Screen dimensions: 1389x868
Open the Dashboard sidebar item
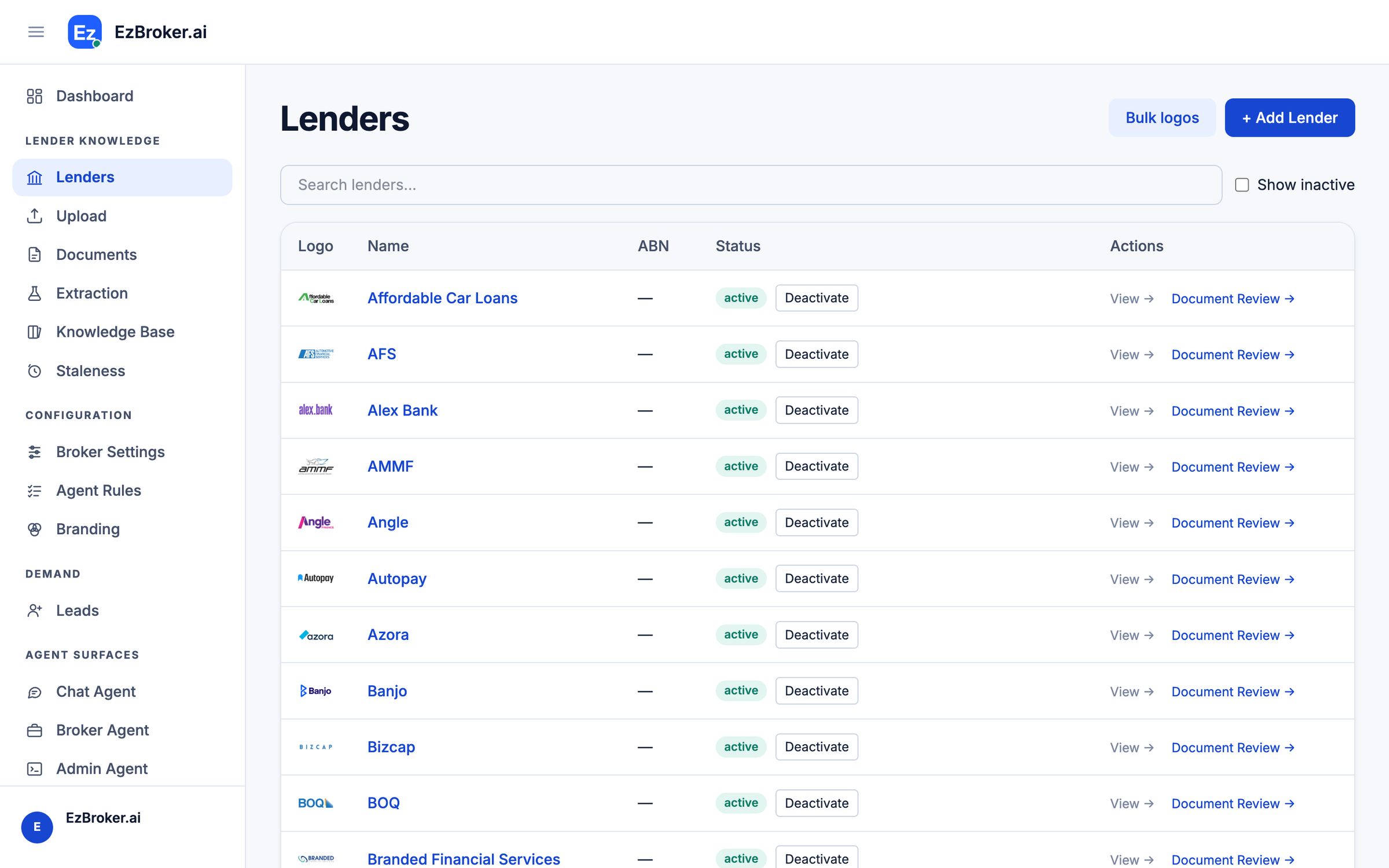tap(122, 96)
